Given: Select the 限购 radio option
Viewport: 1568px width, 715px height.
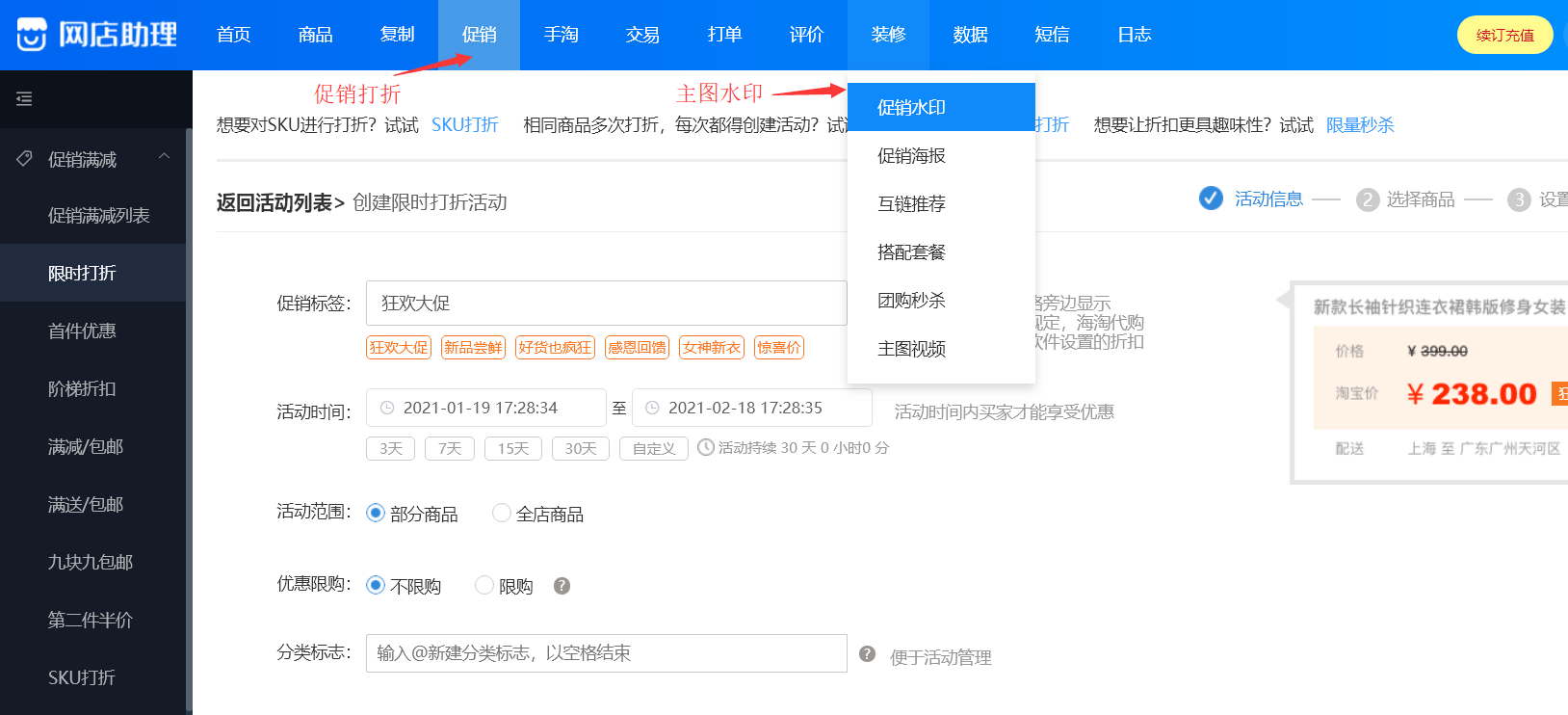Looking at the screenshot, I should coord(484,585).
